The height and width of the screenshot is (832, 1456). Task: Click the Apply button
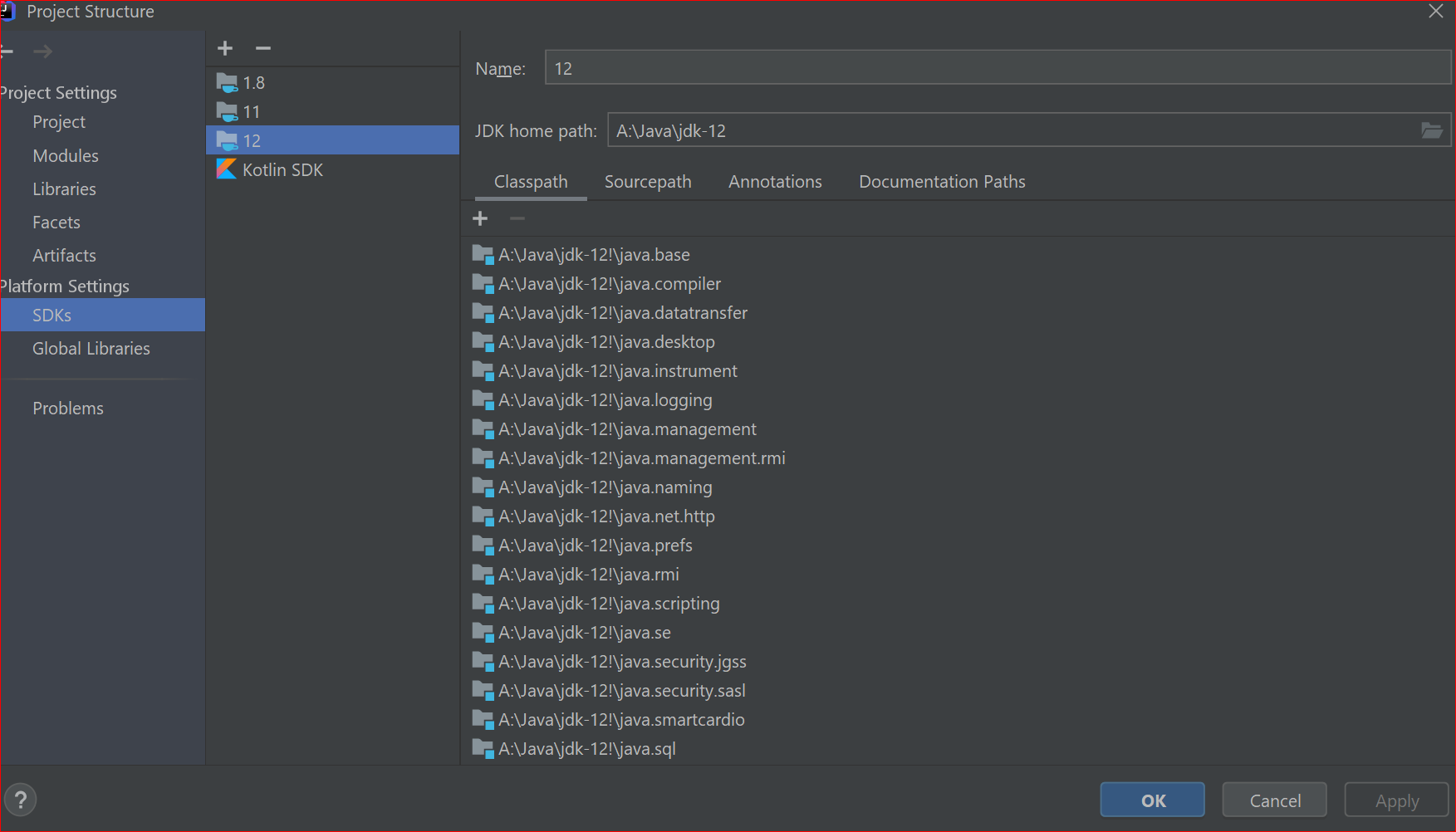pyautogui.click(x=1397, y=800)
